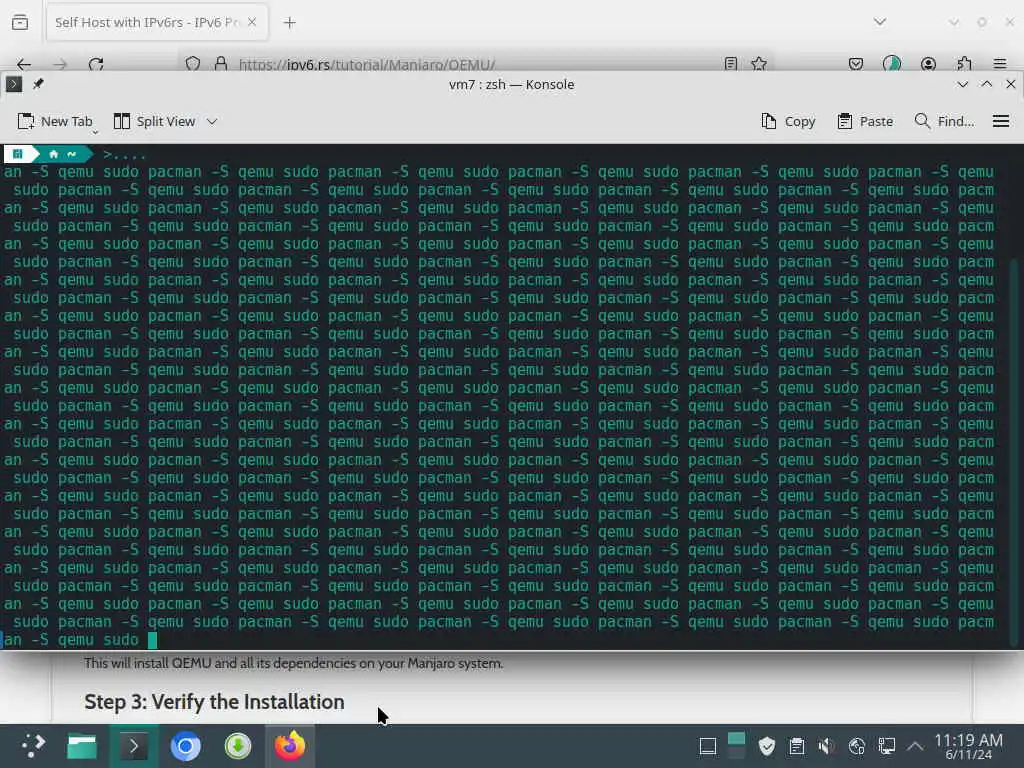Copy selection with the Copy button
The image size is (1024, 768).
788,121
